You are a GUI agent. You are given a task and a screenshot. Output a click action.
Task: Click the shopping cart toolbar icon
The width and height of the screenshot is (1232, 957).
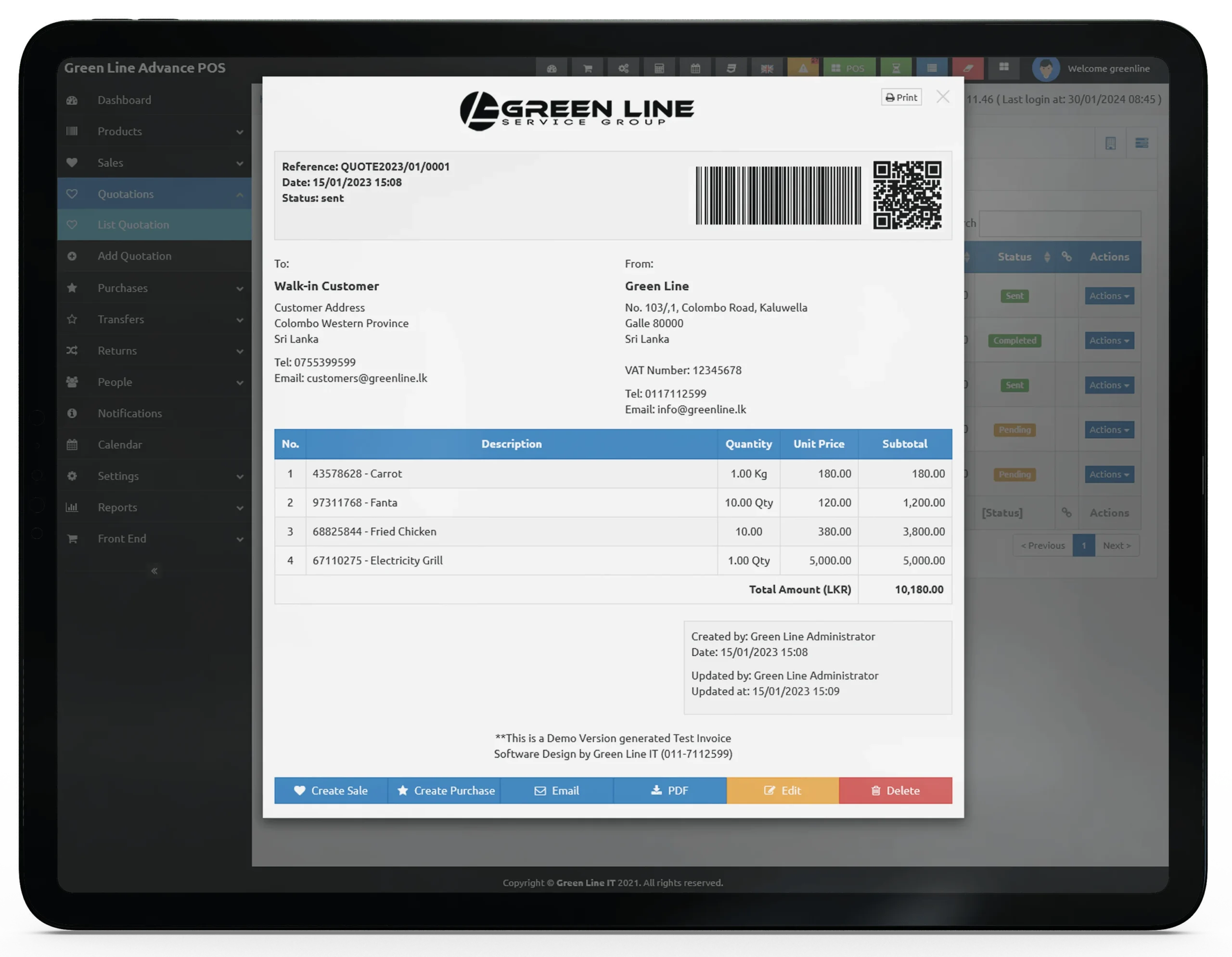(588, 68)
